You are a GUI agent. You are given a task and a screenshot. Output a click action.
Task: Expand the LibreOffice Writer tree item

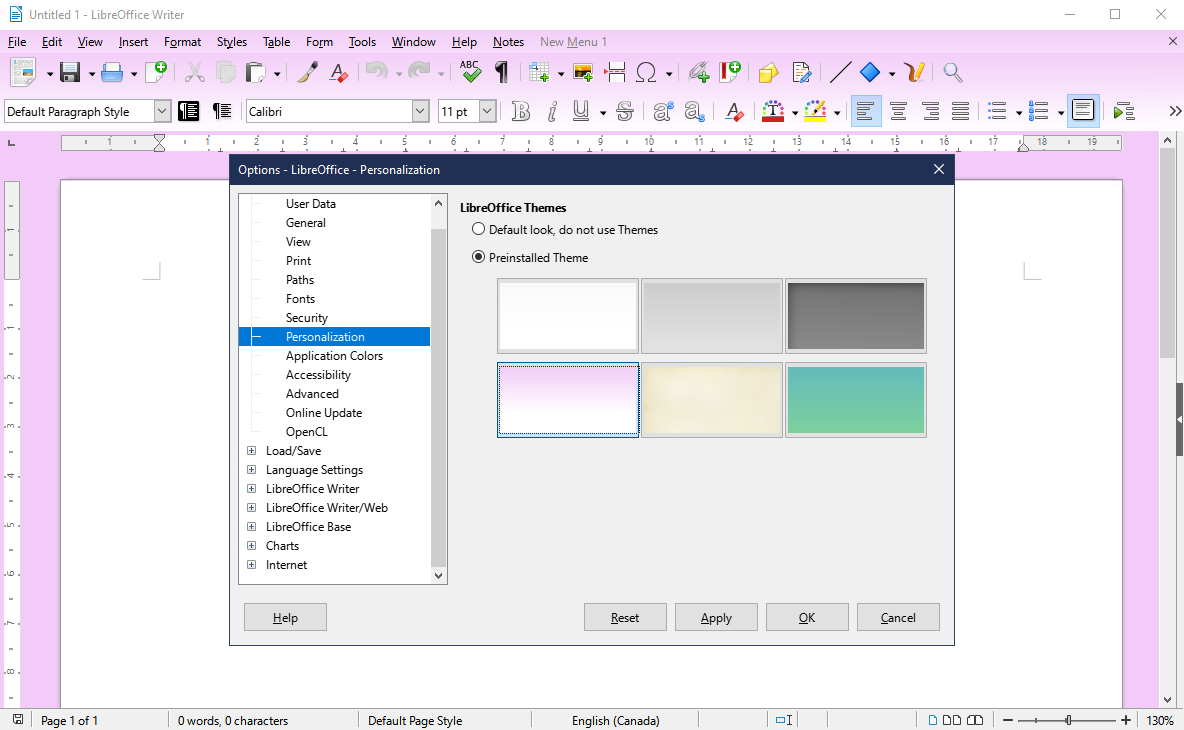pos(251,488)
